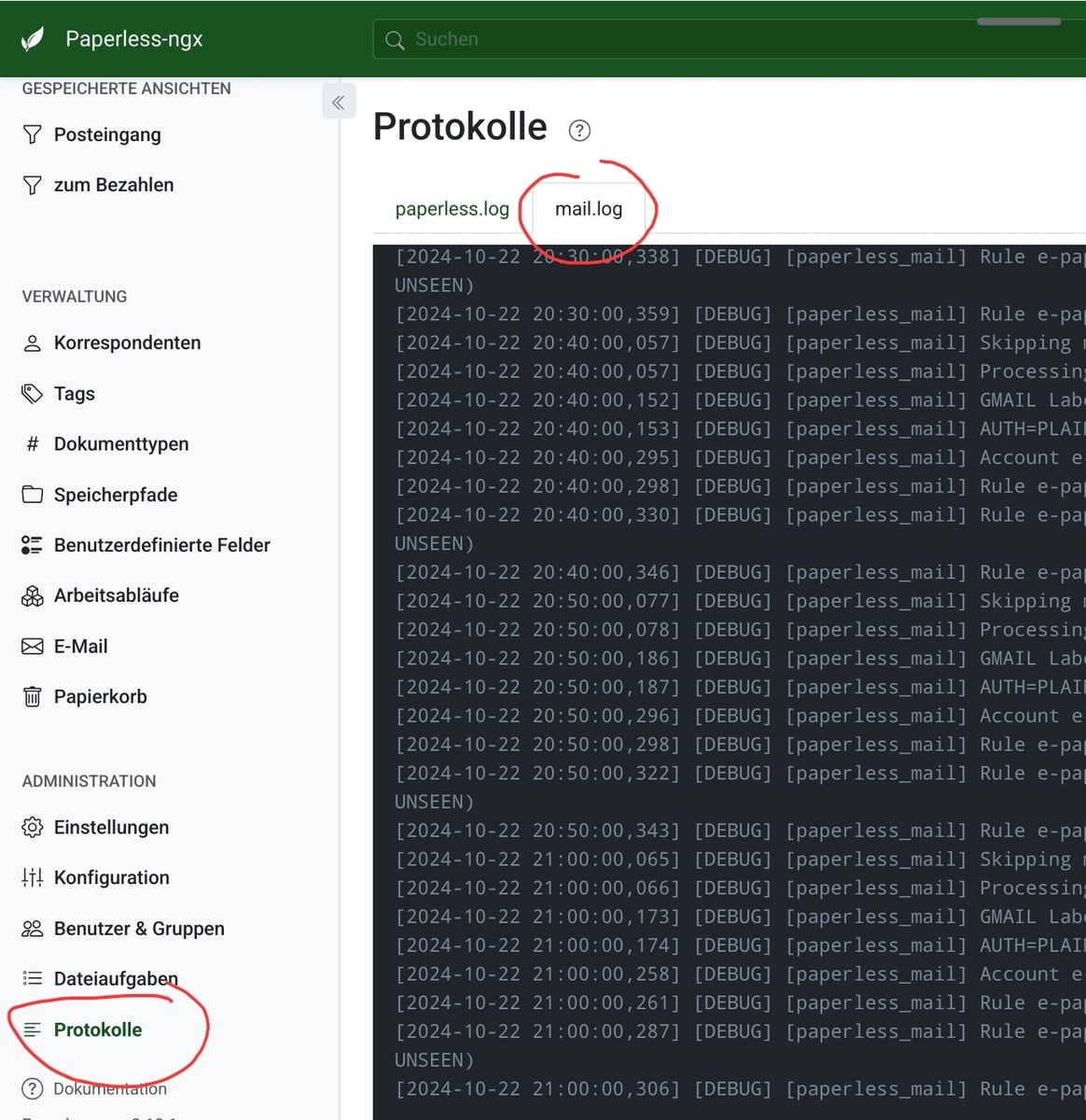The height and width of the screenshot is (1120, 1086).
Task: Open E-Mail settings page
Action: (x=81, y=646)
